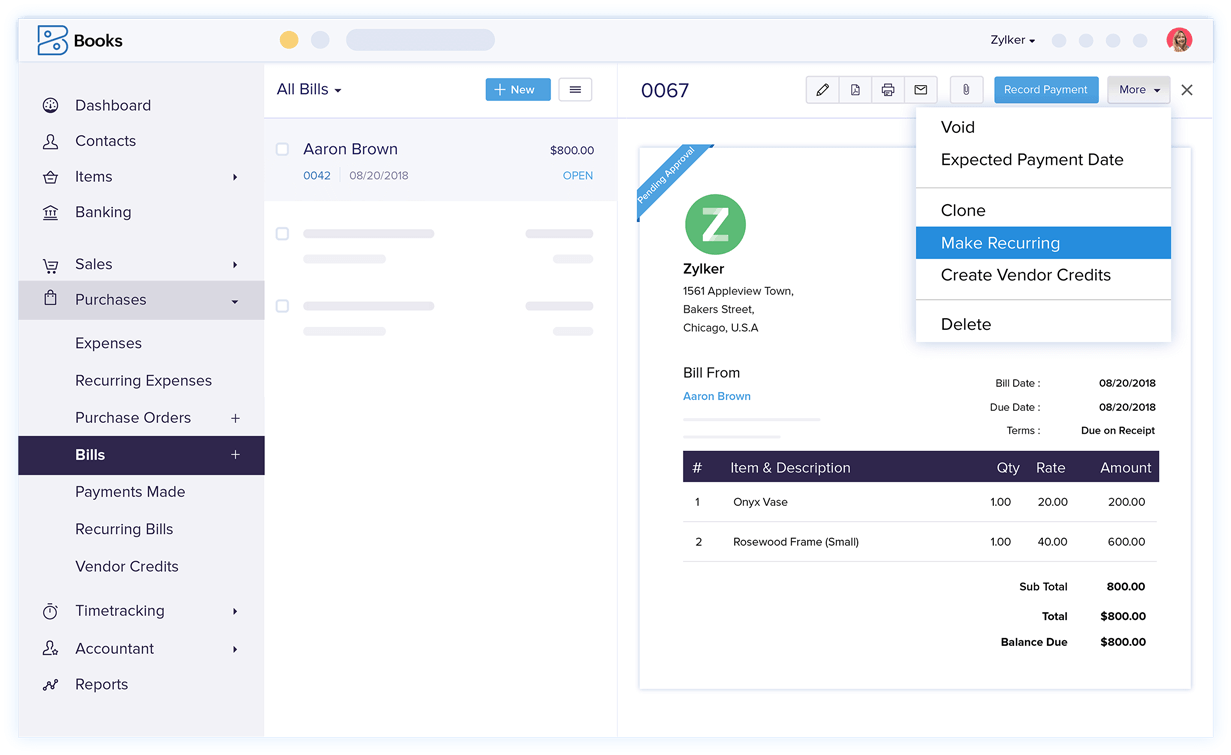Click the Items basket icon
Viewport: 1231px width, 755px height.
click(50, 177)
